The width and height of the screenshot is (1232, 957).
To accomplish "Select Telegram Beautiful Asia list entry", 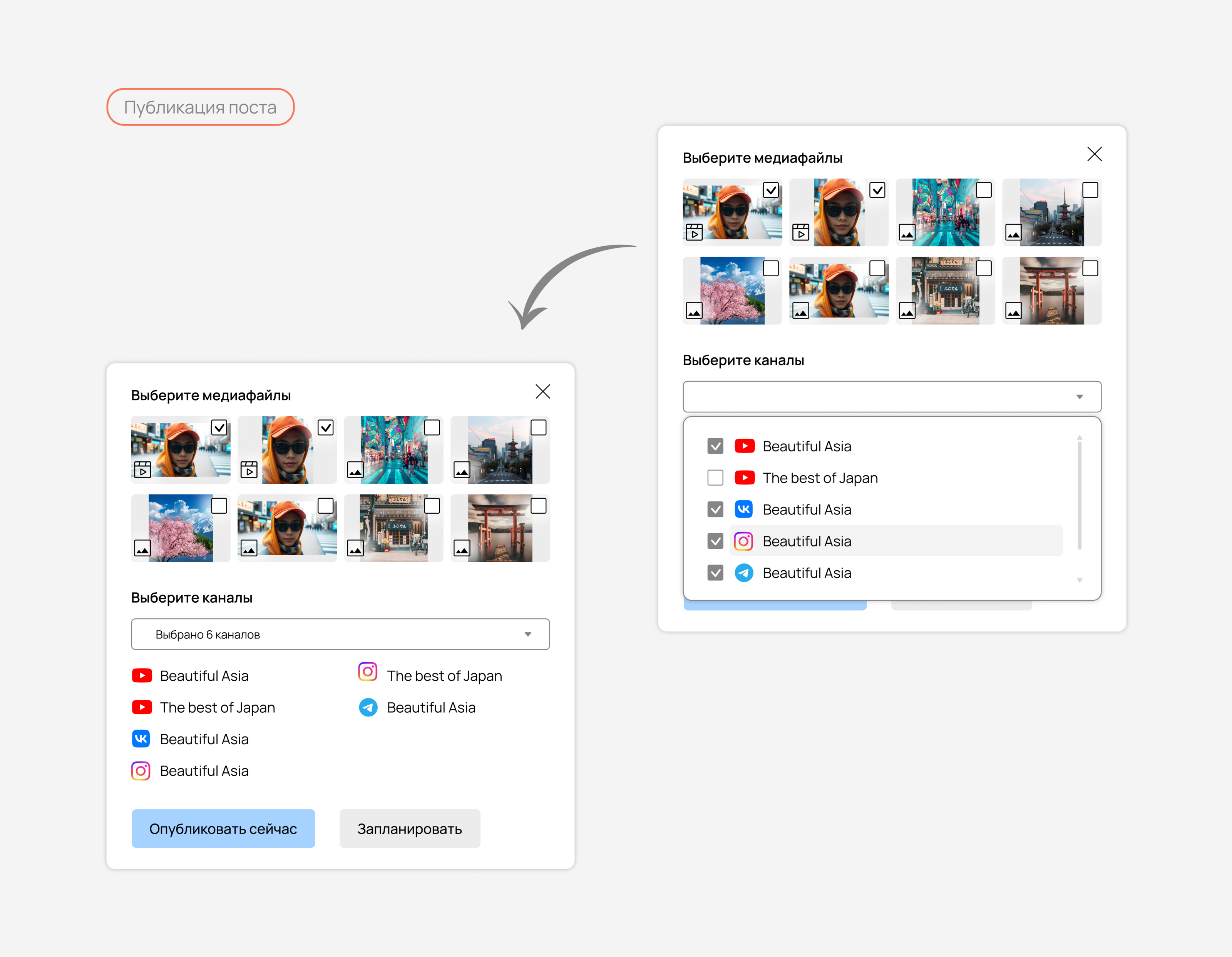I will 807,573.
